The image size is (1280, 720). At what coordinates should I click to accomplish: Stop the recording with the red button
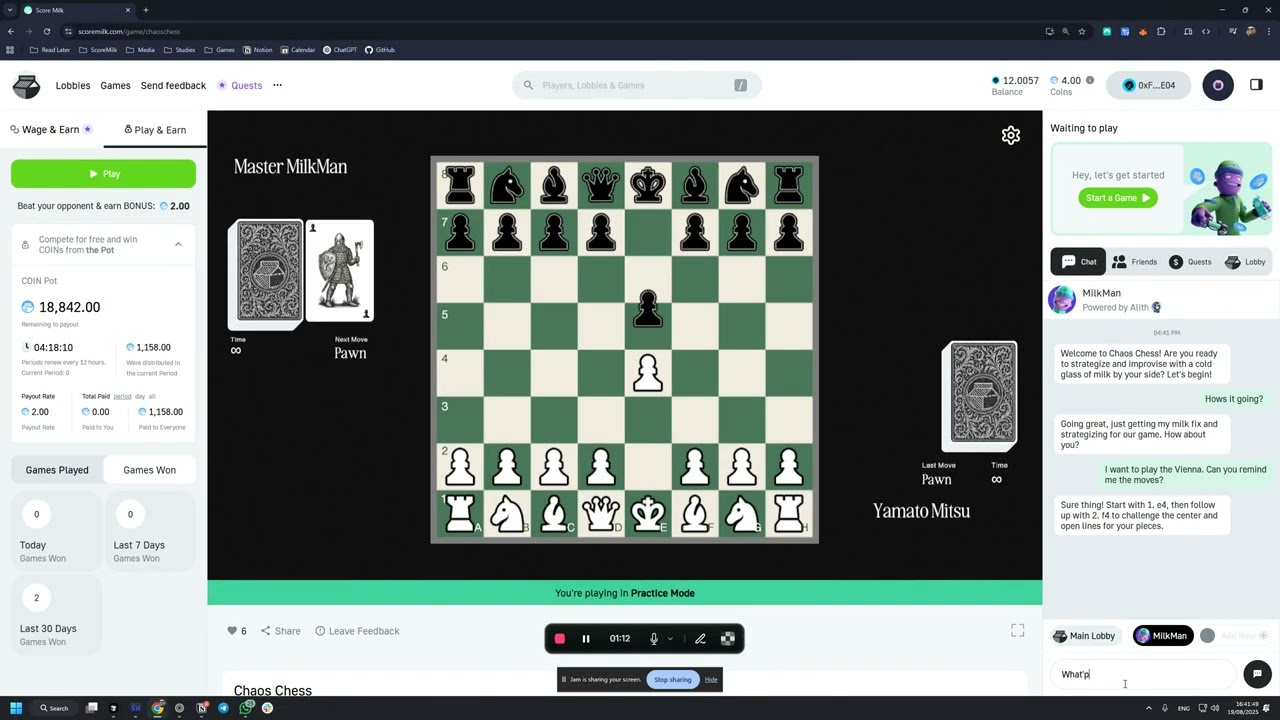(x=560, y=639)
